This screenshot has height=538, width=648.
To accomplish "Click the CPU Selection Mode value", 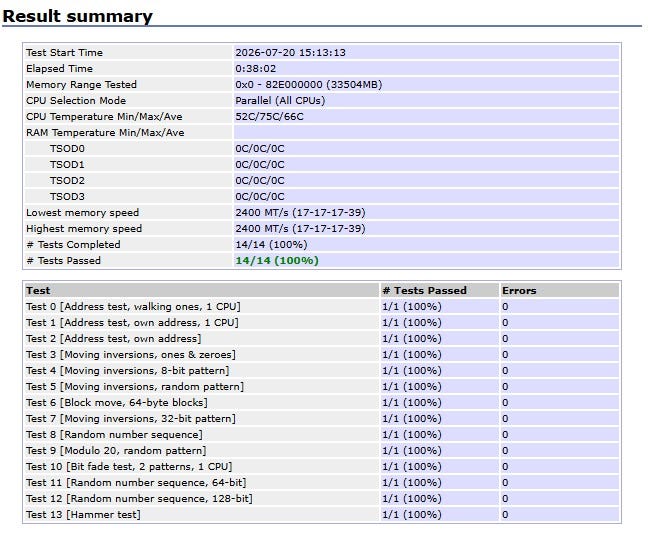I will [280, 100].
